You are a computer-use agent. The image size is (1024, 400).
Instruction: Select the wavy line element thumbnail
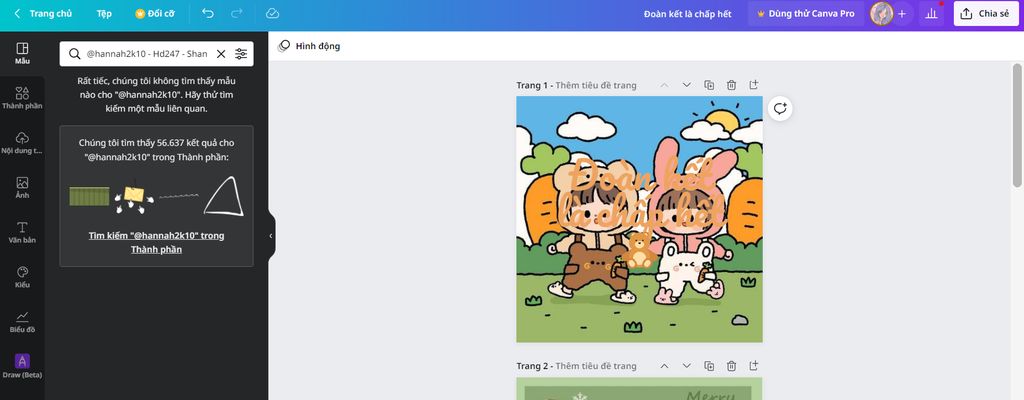click(178, 195)
